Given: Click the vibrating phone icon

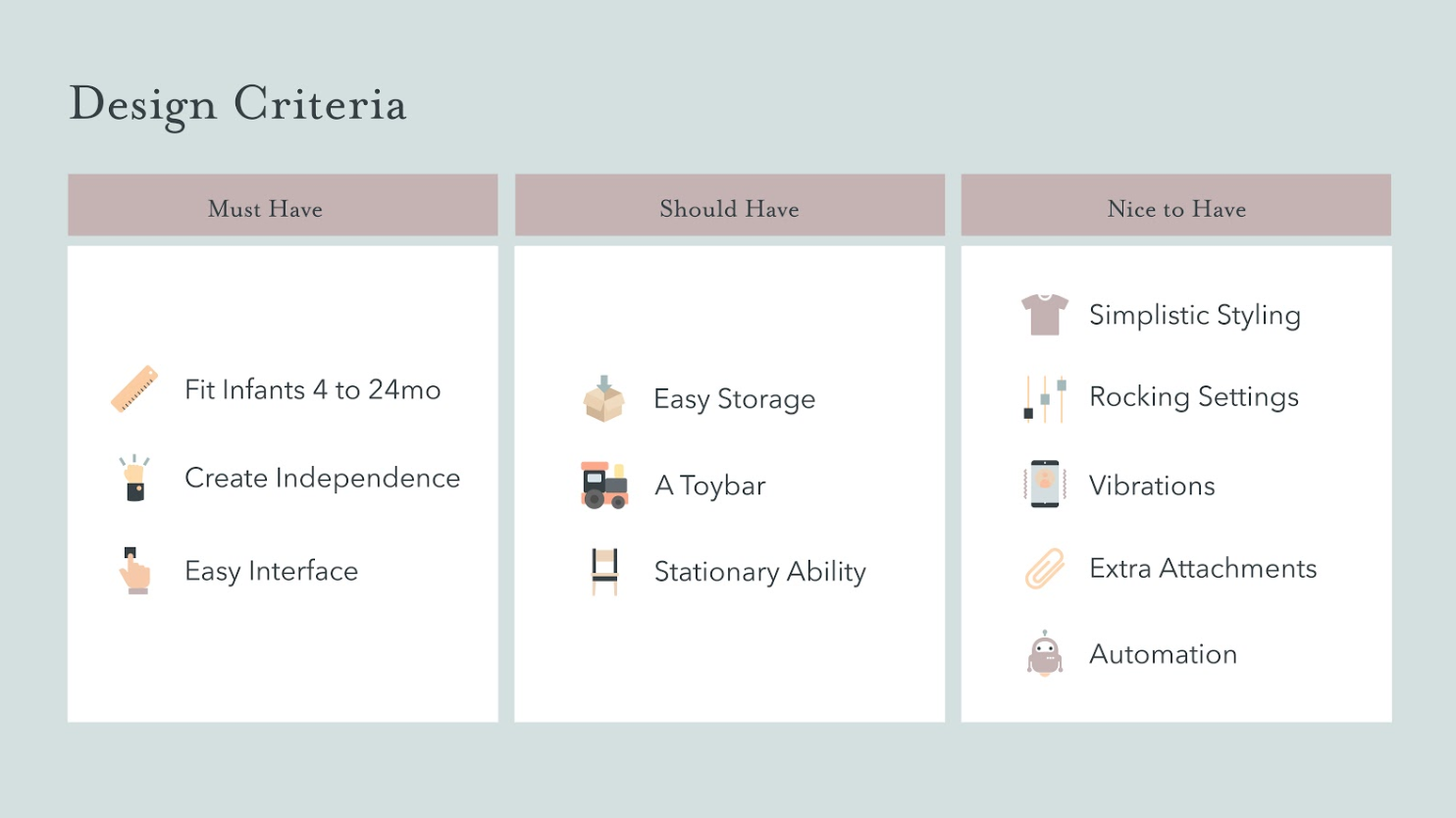Looking at the screenshot, I should (x=1045, y=485).
